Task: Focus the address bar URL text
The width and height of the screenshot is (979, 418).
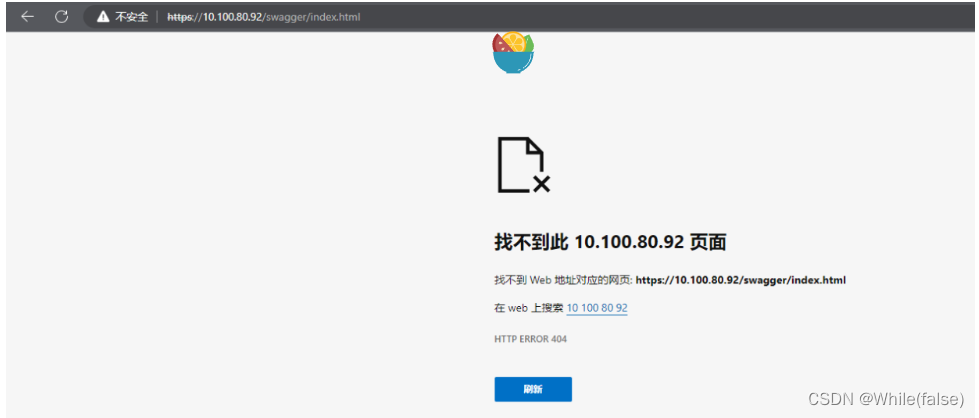Action: pos(263,17)
